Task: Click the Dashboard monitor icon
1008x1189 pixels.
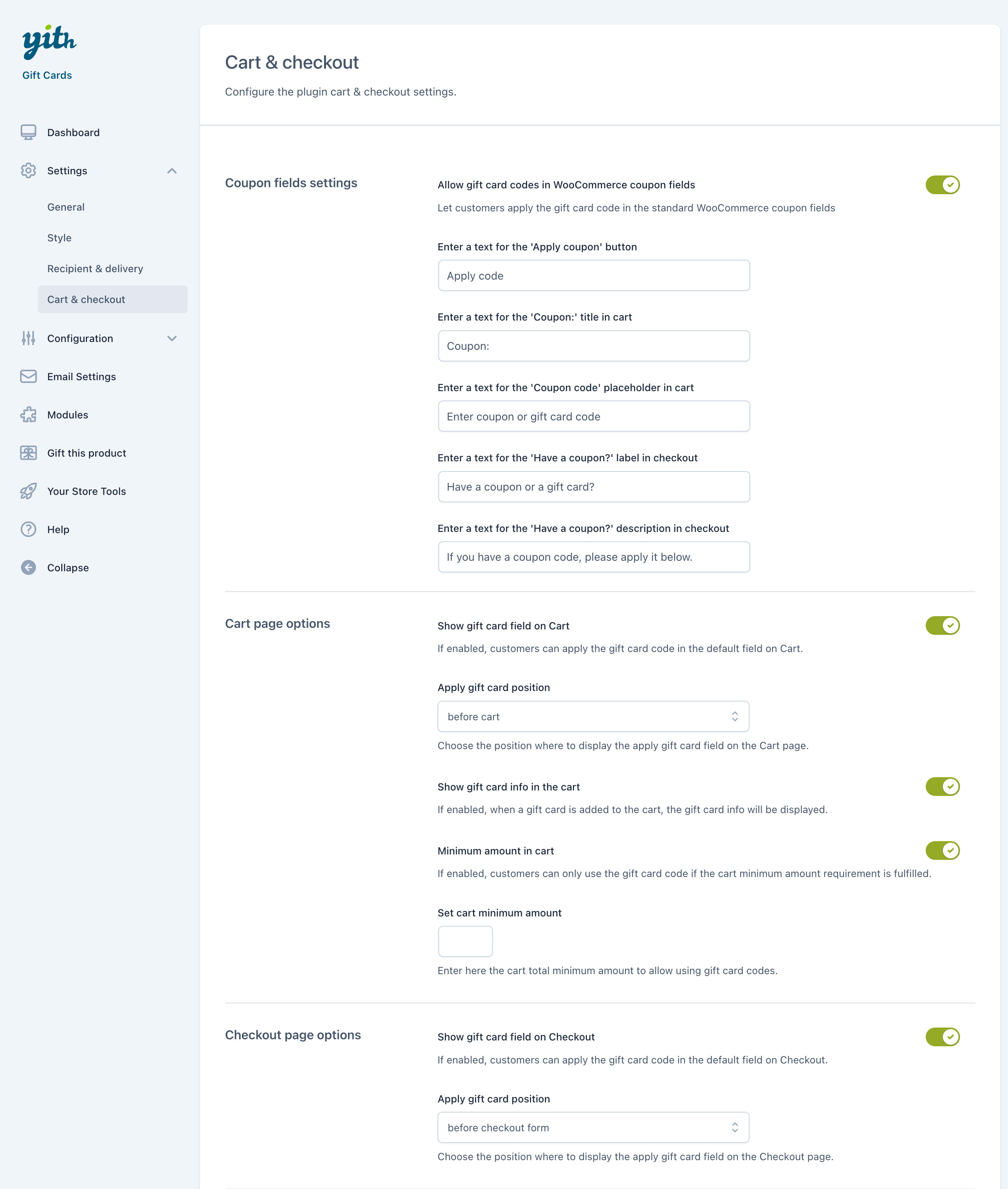Action: [x=28, y=133]
